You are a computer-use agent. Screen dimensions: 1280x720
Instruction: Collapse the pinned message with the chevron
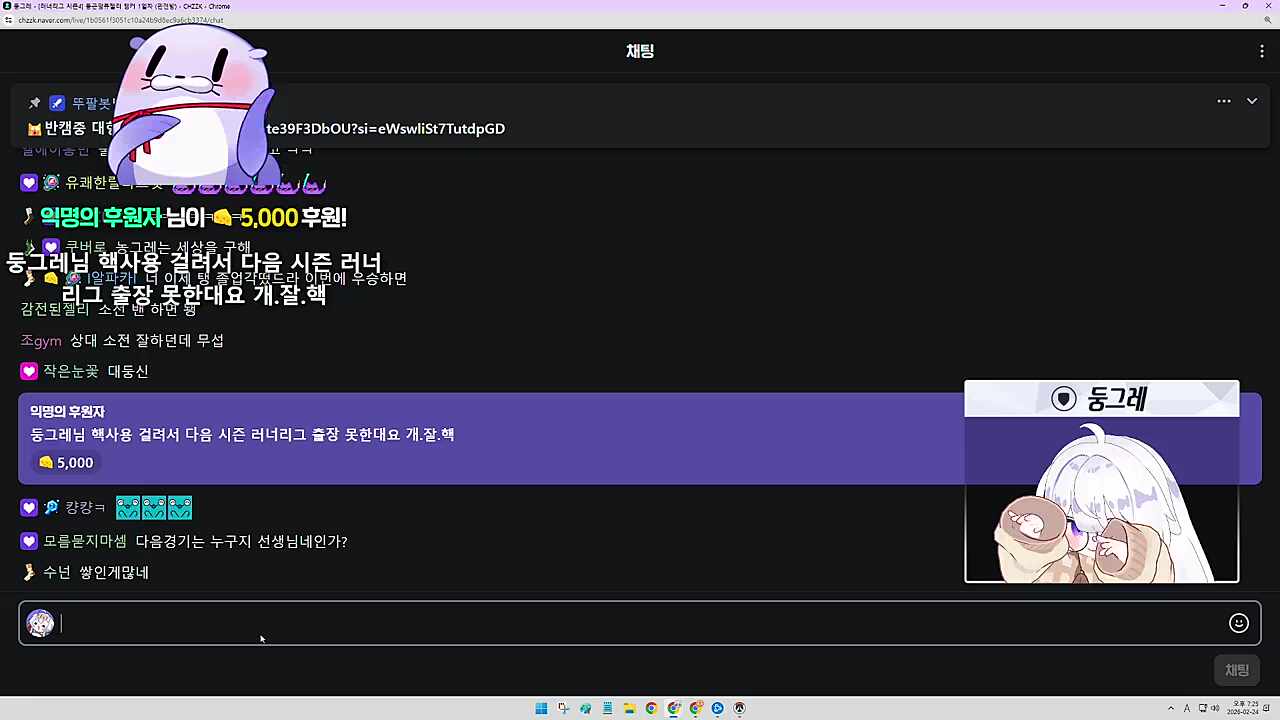pos(1252,101)
